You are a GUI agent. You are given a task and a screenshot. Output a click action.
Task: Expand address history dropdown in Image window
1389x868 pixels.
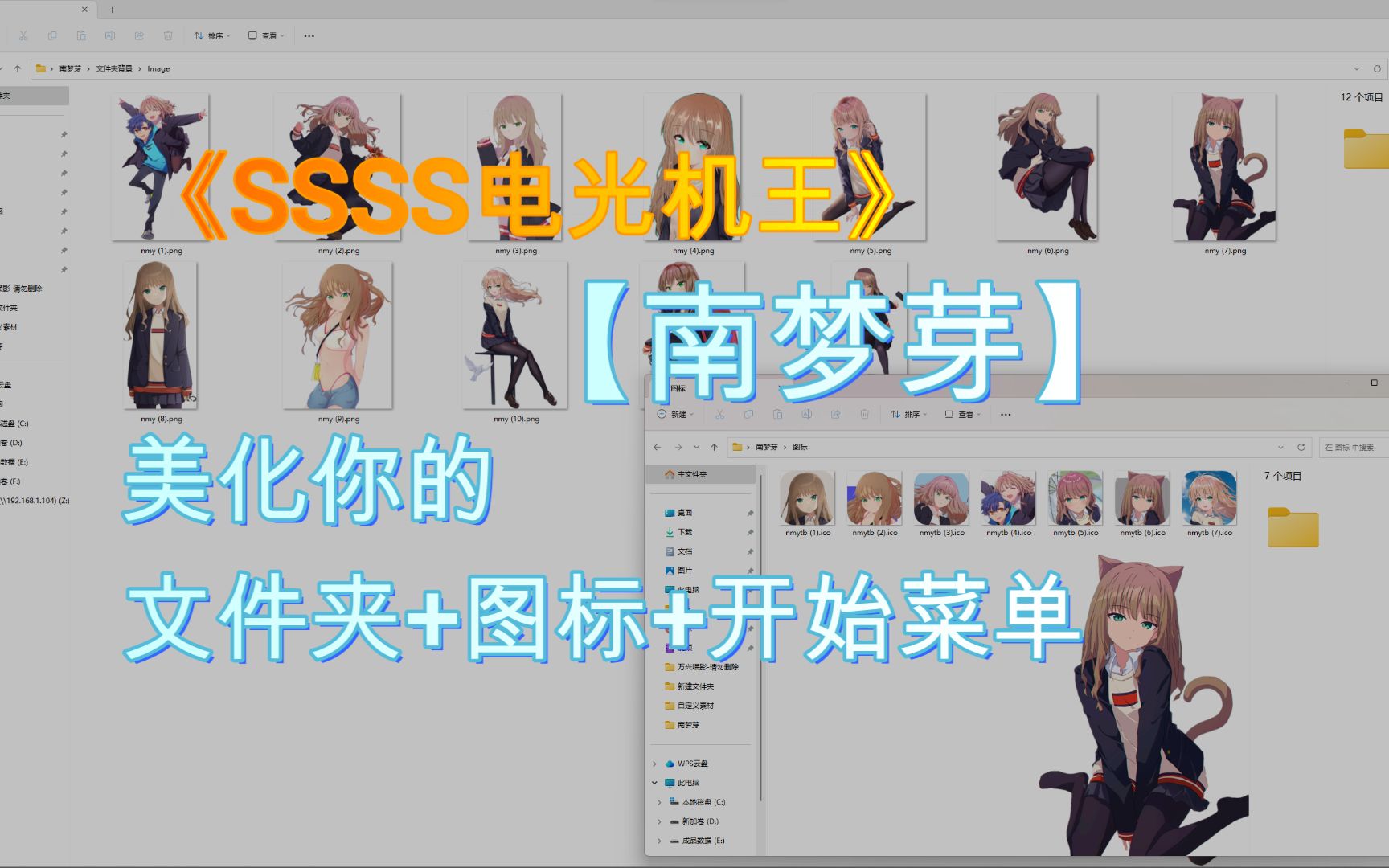(1357, 68)
